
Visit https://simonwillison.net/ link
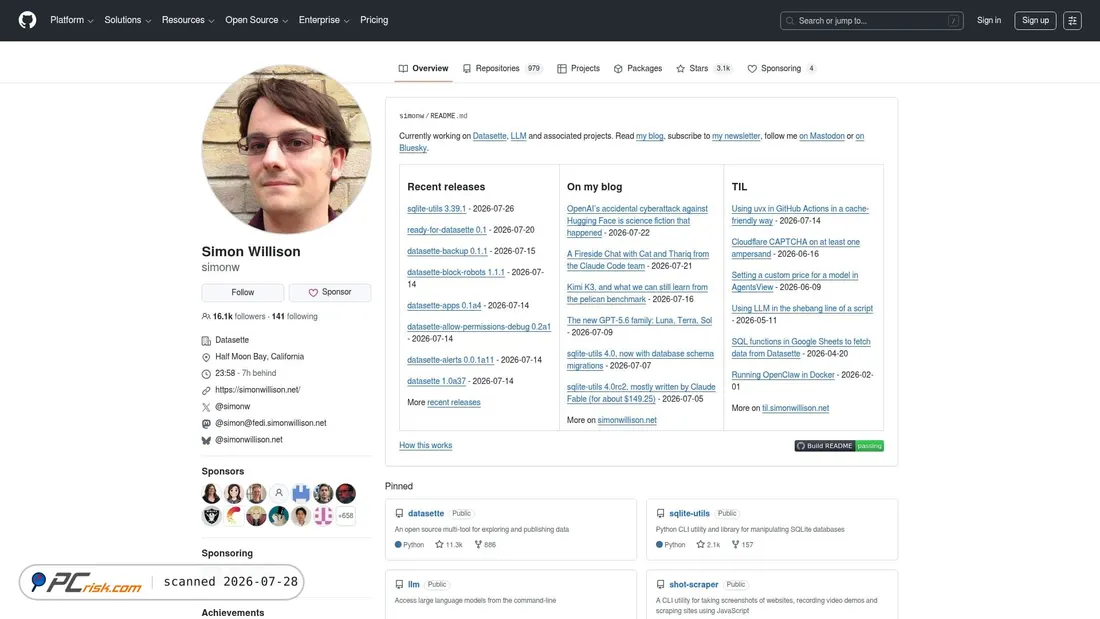point(257,390)
